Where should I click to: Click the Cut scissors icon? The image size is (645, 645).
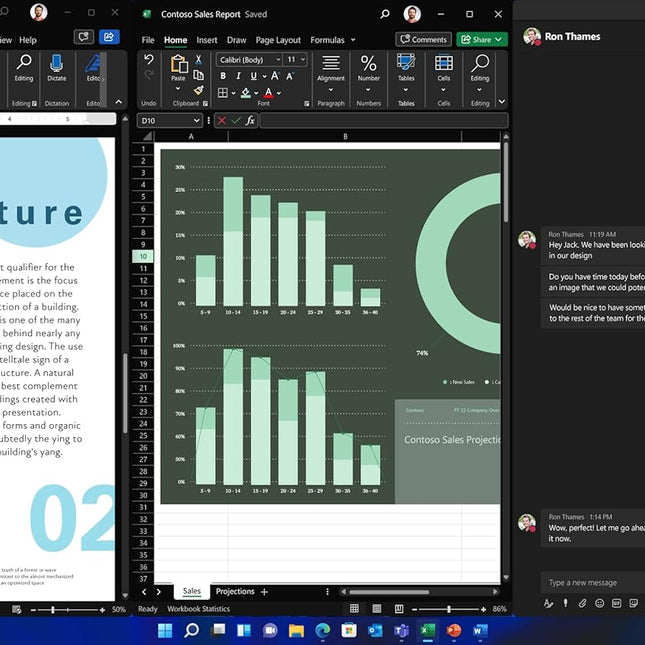[x=198, y=60]
